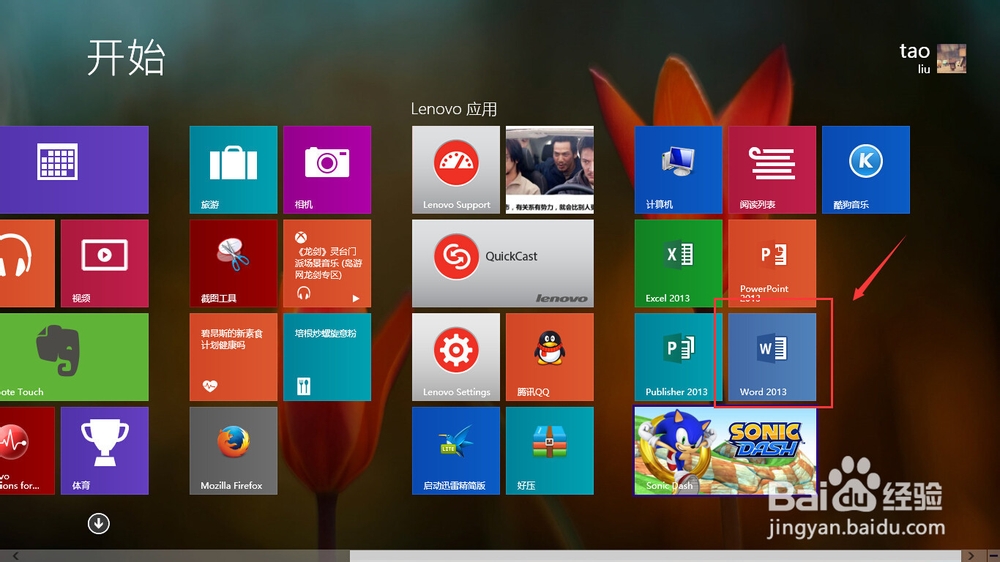The height and width of the screenshot is (562, 1000).
Task: Launch Xunlei Lite (启动迅雷精简版)
Action: [x=456, y=451]
